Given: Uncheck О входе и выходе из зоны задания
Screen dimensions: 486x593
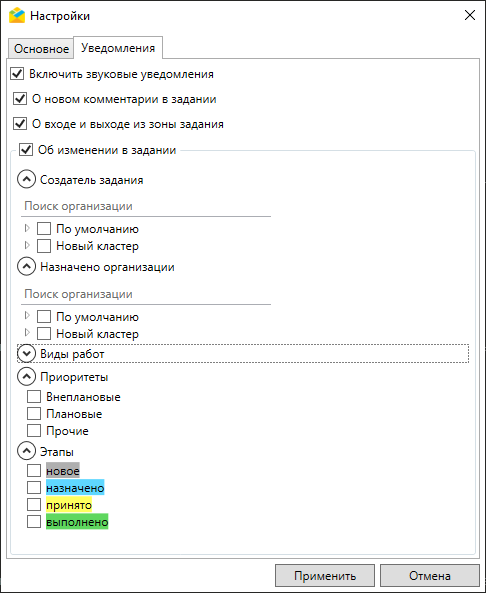Looking at the screenshot, I should 20,124.
